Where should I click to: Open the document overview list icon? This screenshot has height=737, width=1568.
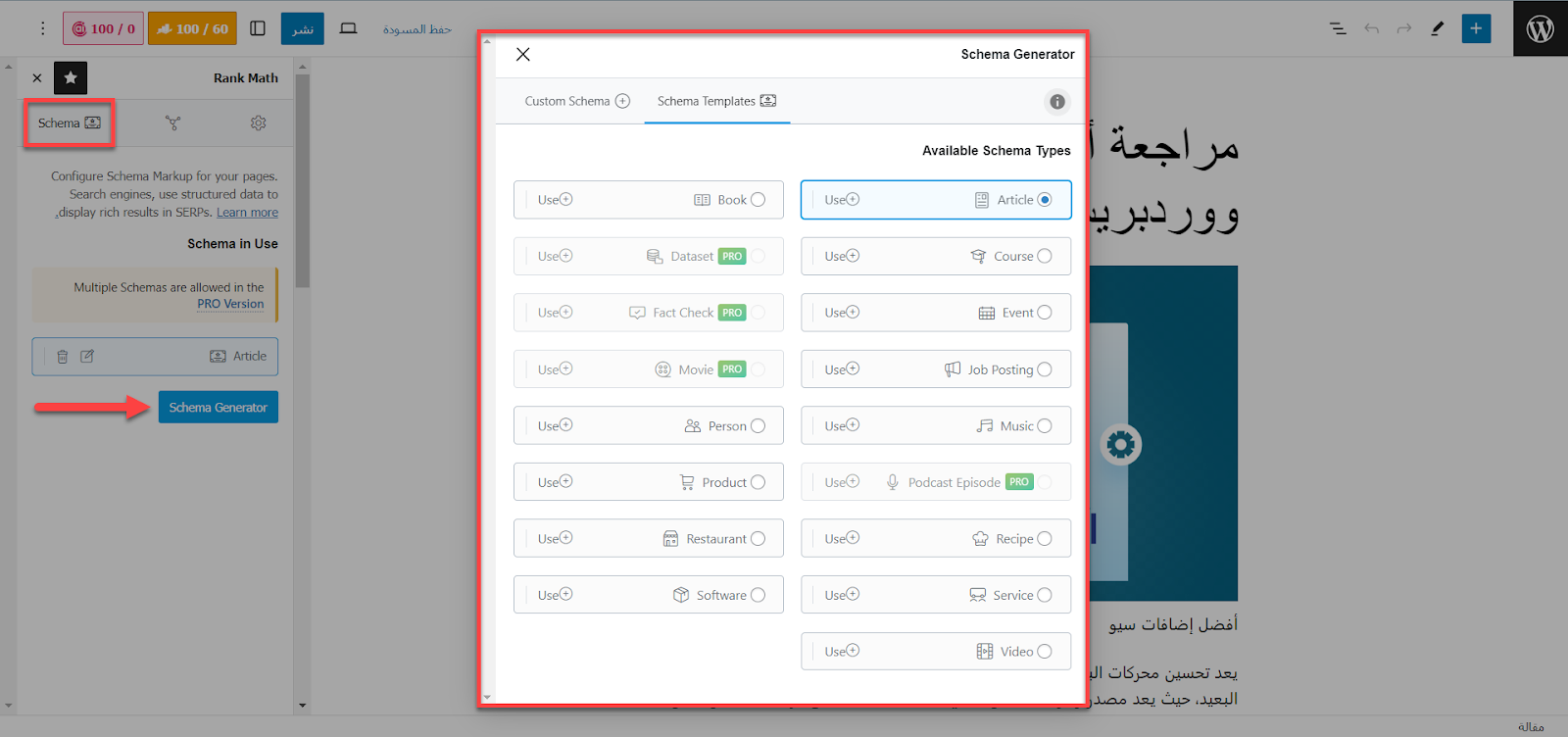1338,28
